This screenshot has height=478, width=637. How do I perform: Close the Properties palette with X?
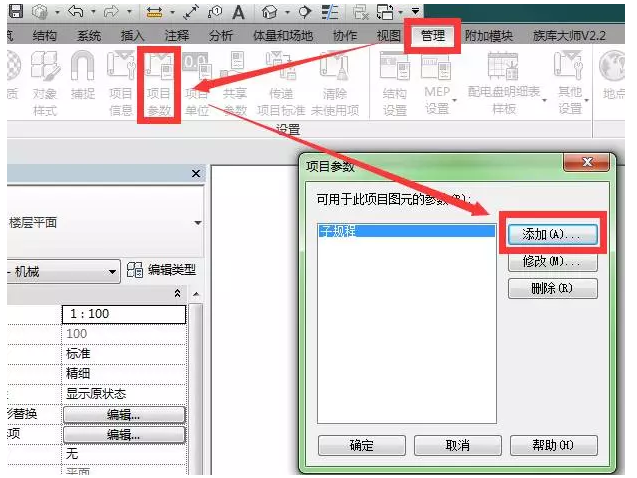pos(196,173)
